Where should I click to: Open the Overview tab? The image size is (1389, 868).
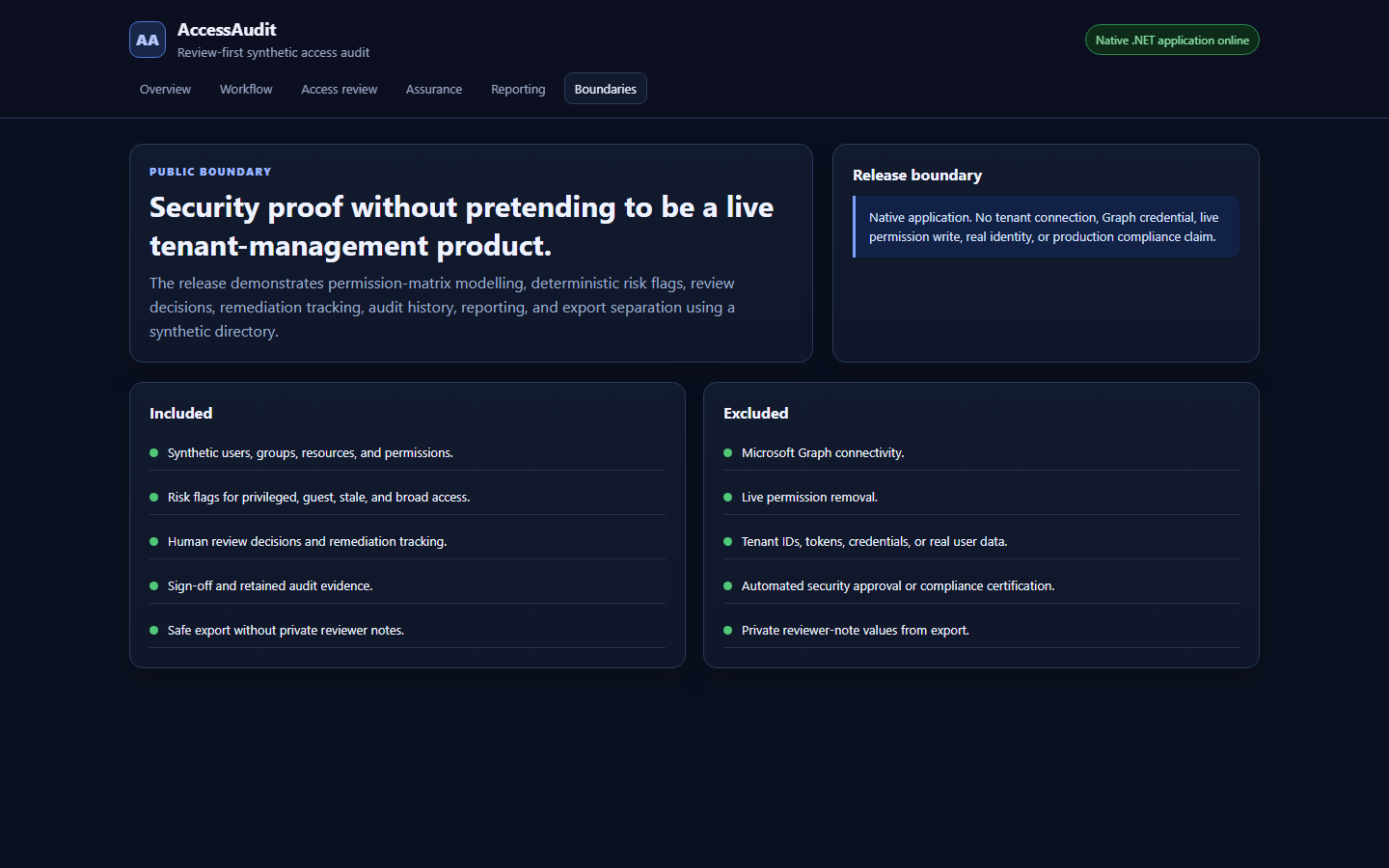coord(165,89)
